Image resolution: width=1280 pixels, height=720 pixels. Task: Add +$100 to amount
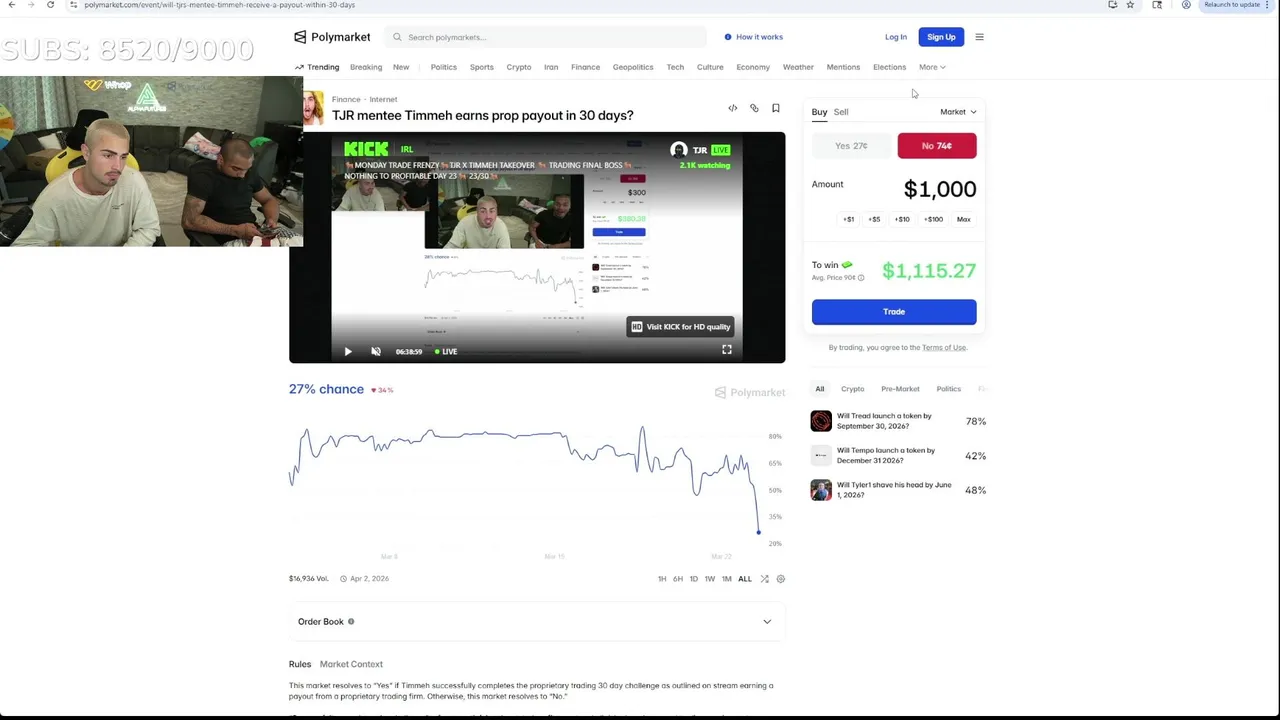tap(933, 219)
